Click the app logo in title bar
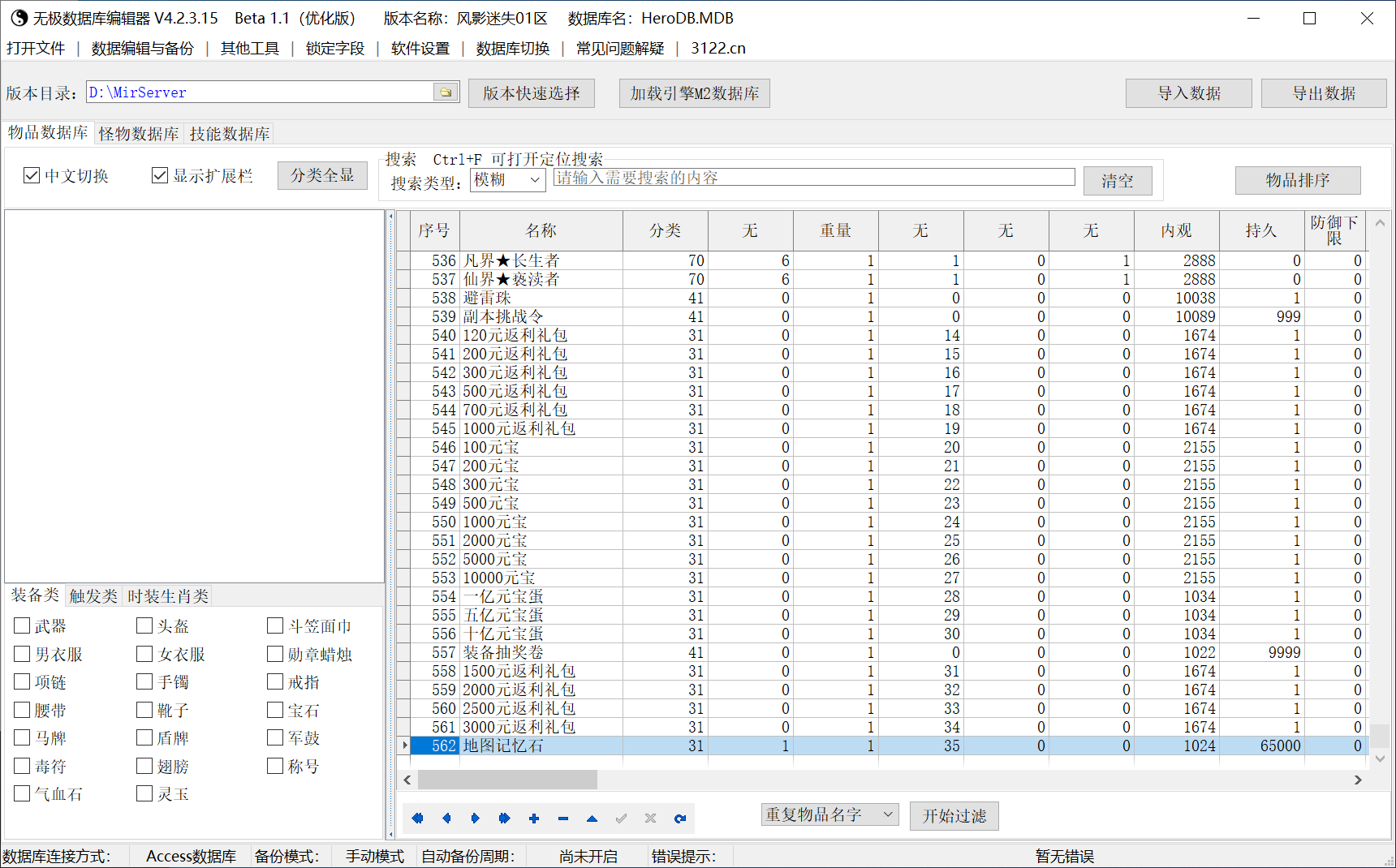The image size is (1396, 868). [x=19, y=18]
